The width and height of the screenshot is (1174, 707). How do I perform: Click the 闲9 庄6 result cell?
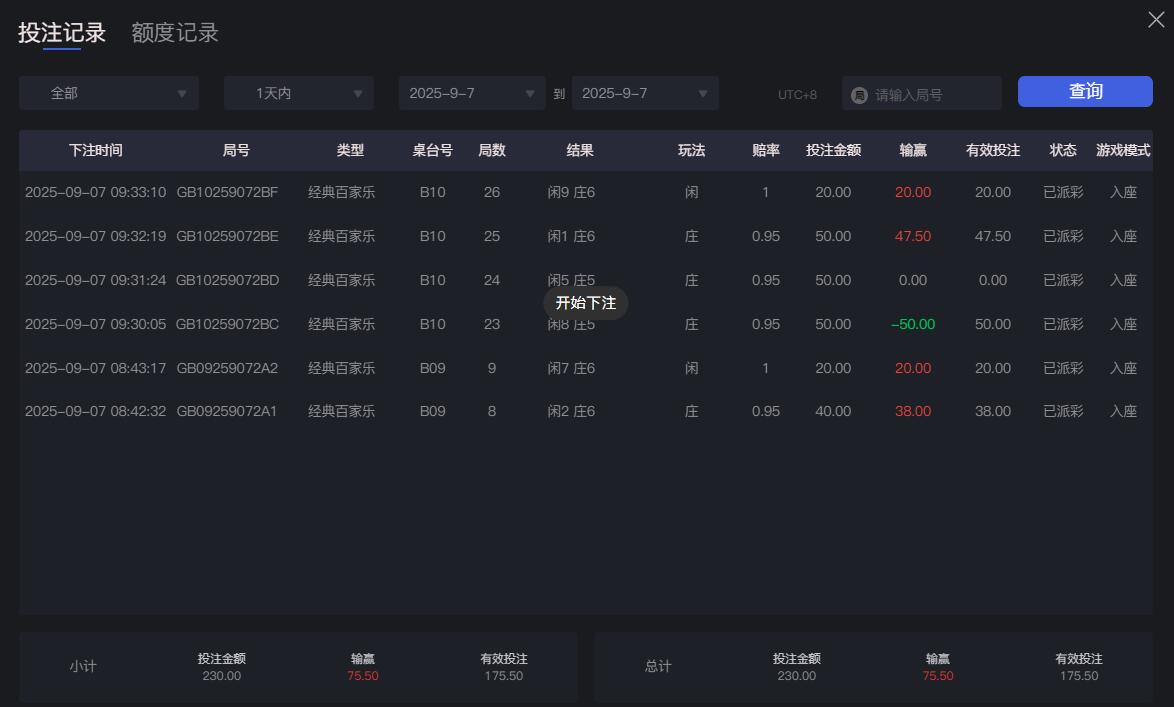tap(571, 192)
